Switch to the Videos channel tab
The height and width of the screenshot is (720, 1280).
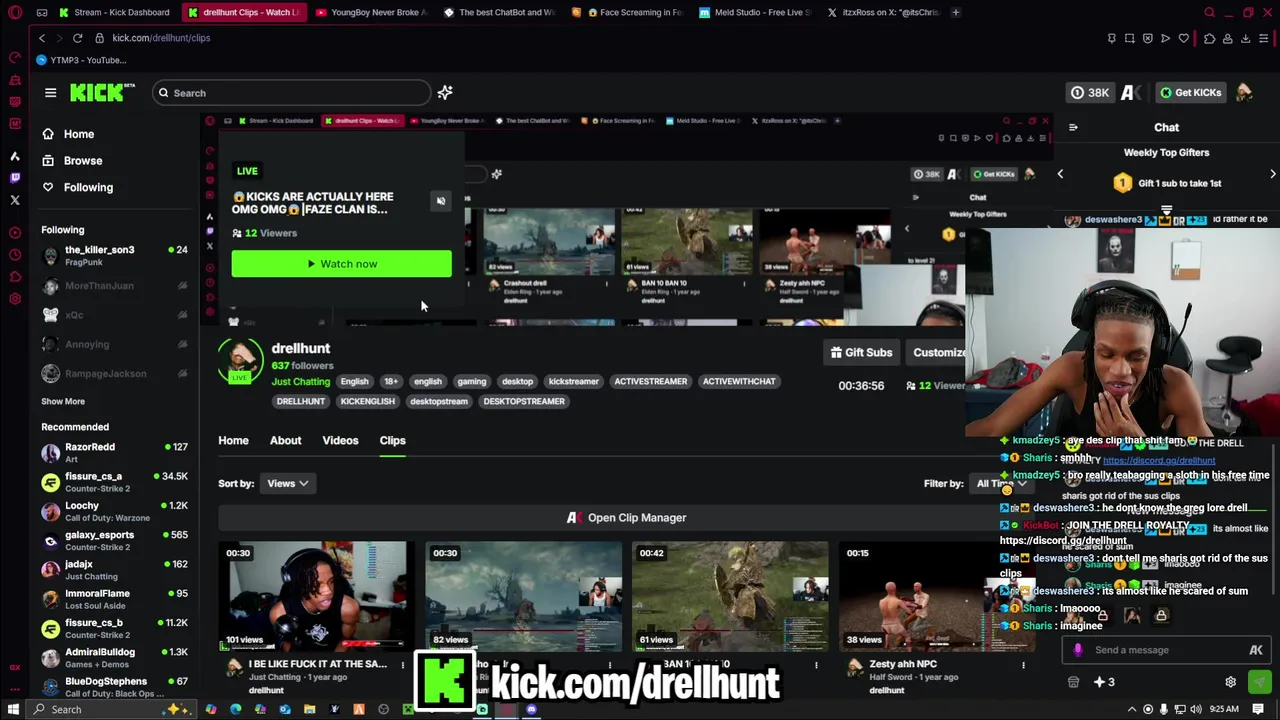340,441
